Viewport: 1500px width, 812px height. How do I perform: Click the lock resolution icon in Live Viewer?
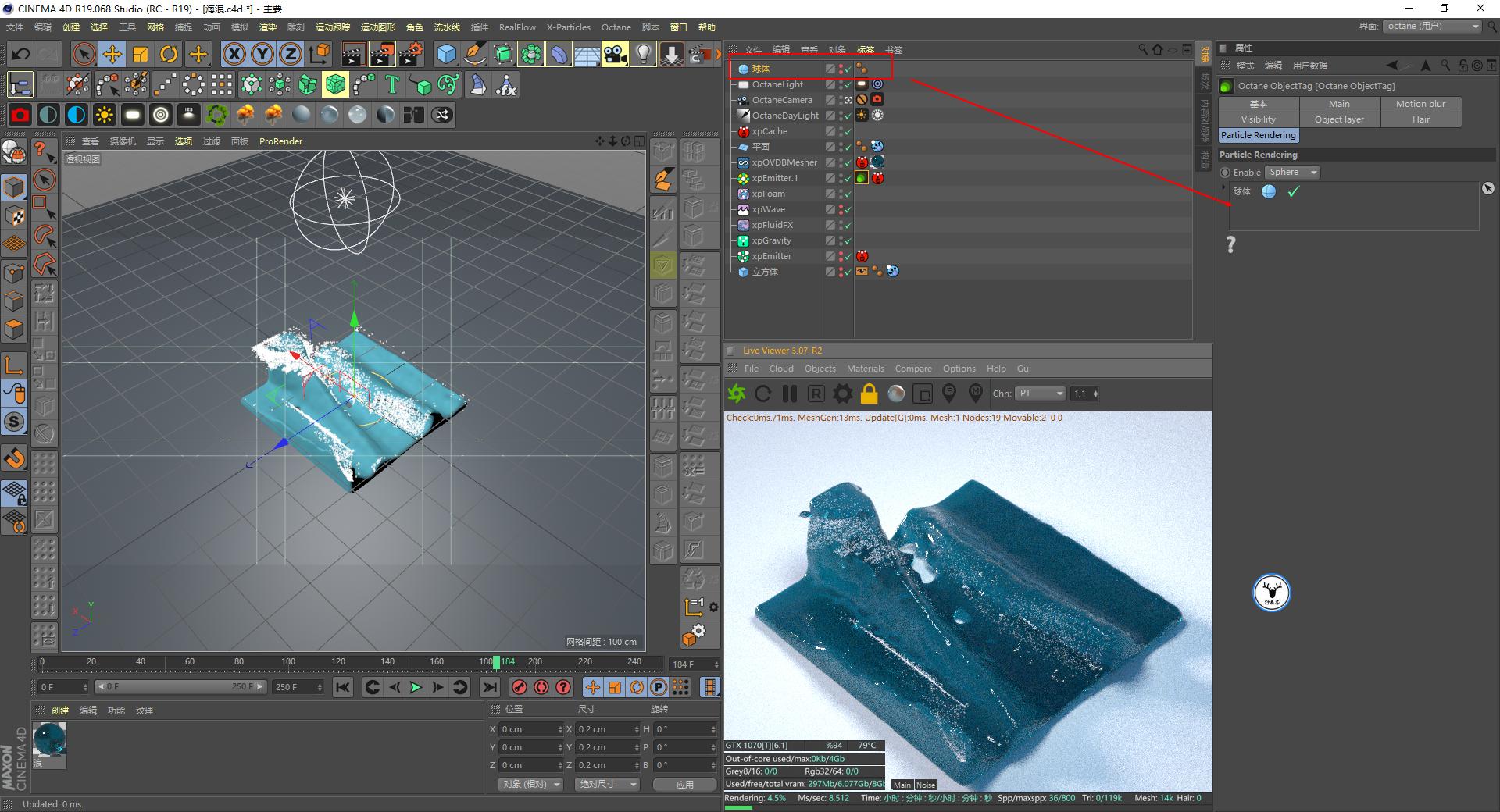(869, 394)
